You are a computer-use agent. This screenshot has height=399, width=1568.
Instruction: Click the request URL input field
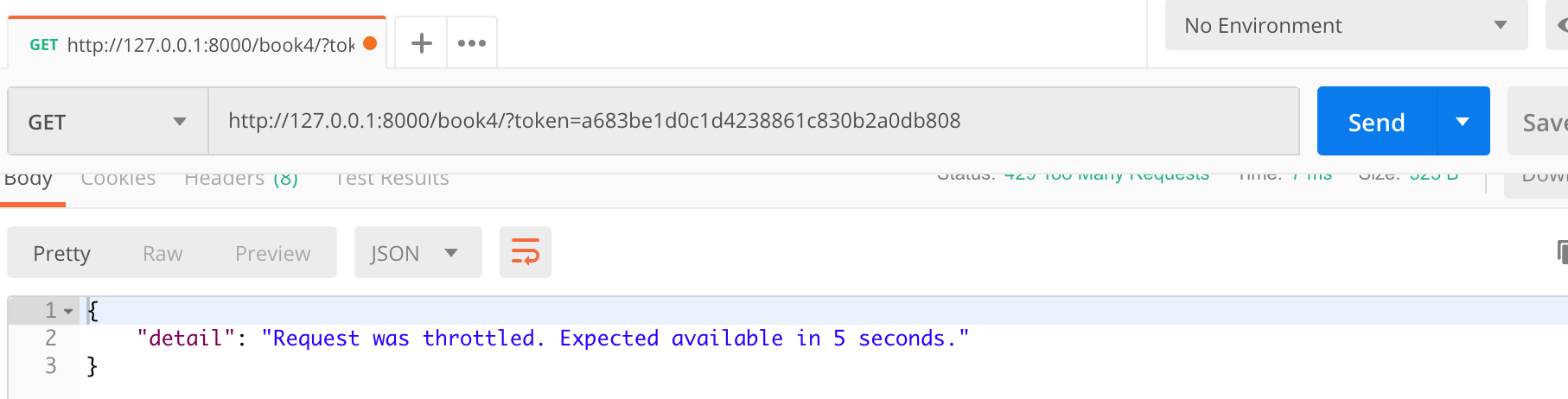[x=752, y=121]
